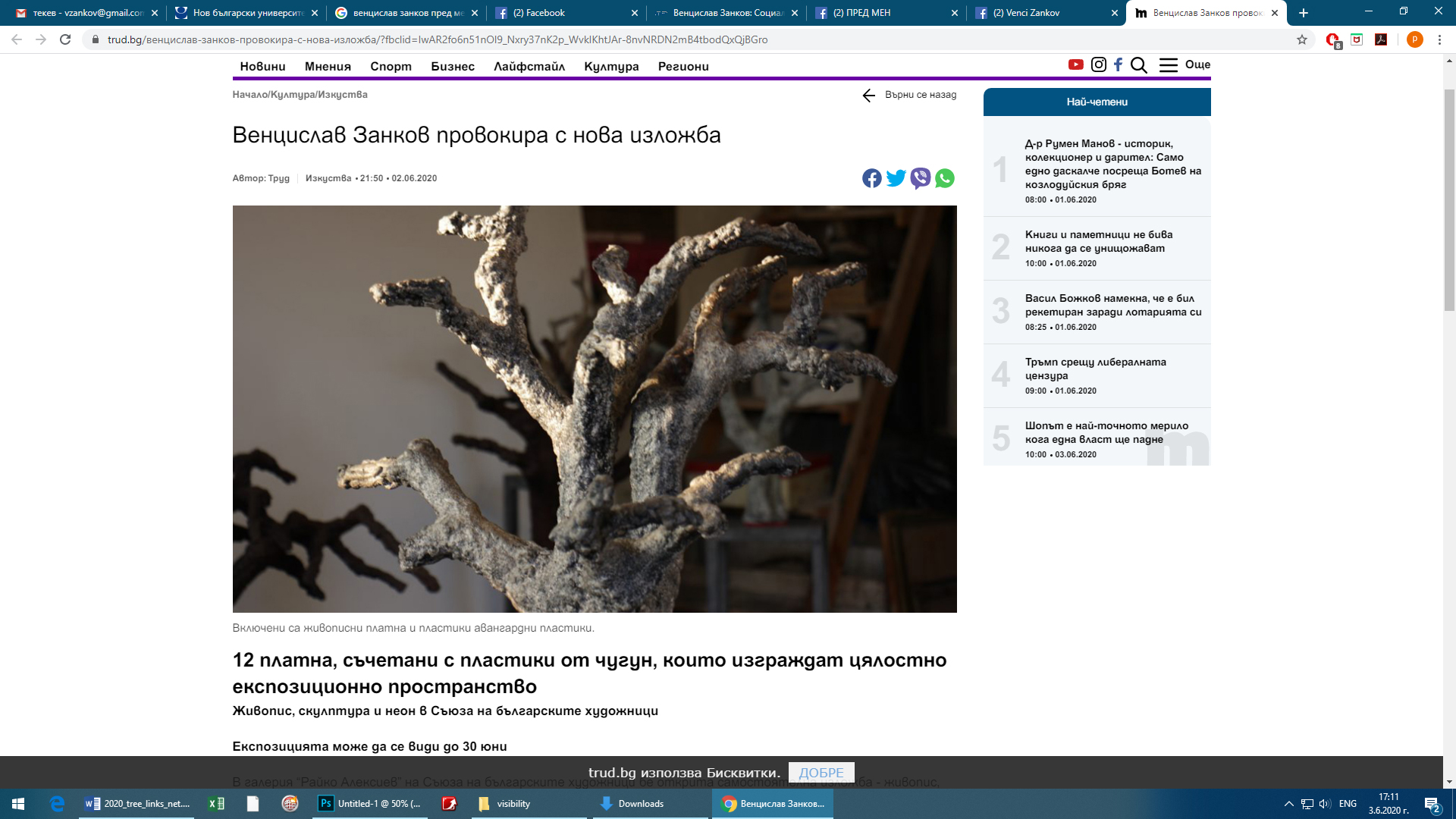Open the Windows Start menu
The height and width of the screenshot is (819, 1456).
pyautogui.click(x=18, y=804)
